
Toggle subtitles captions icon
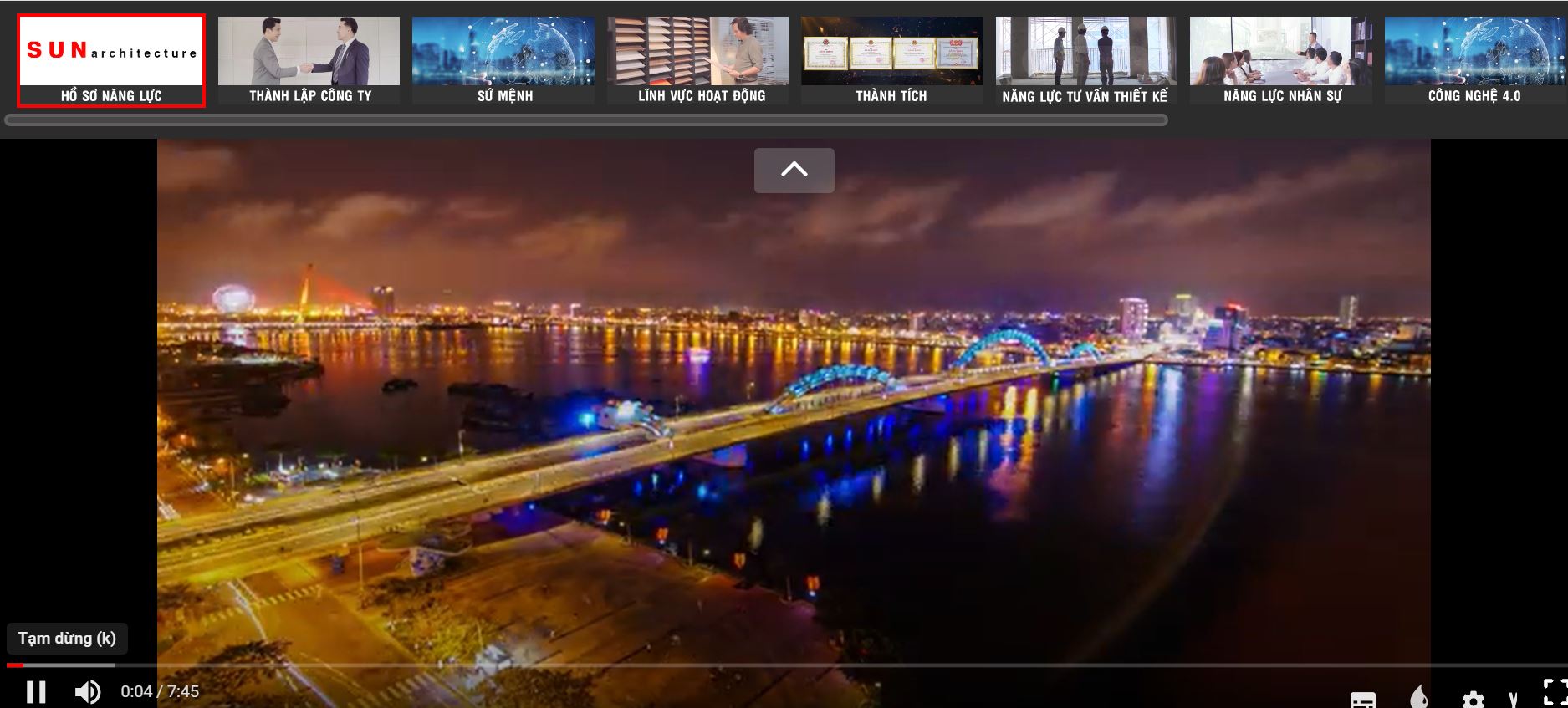(1363, 700)
